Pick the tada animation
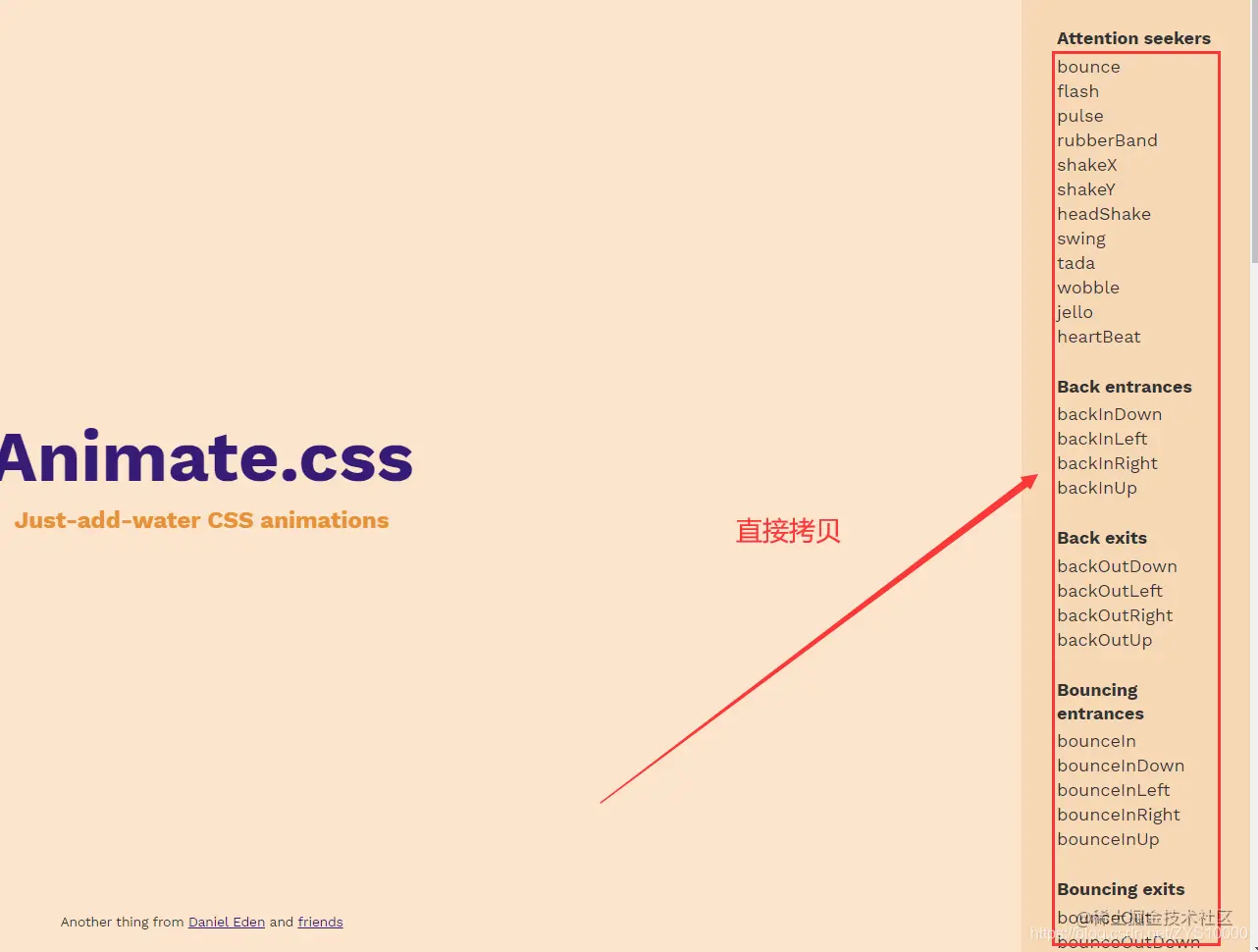 1075,263
